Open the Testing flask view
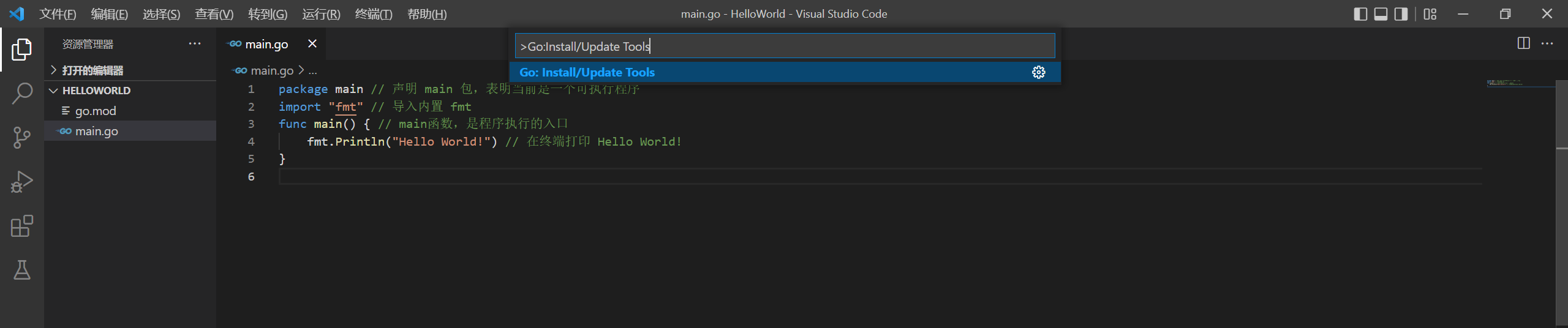Viewport: 1568px width, 328px height. tap(21, 270)
